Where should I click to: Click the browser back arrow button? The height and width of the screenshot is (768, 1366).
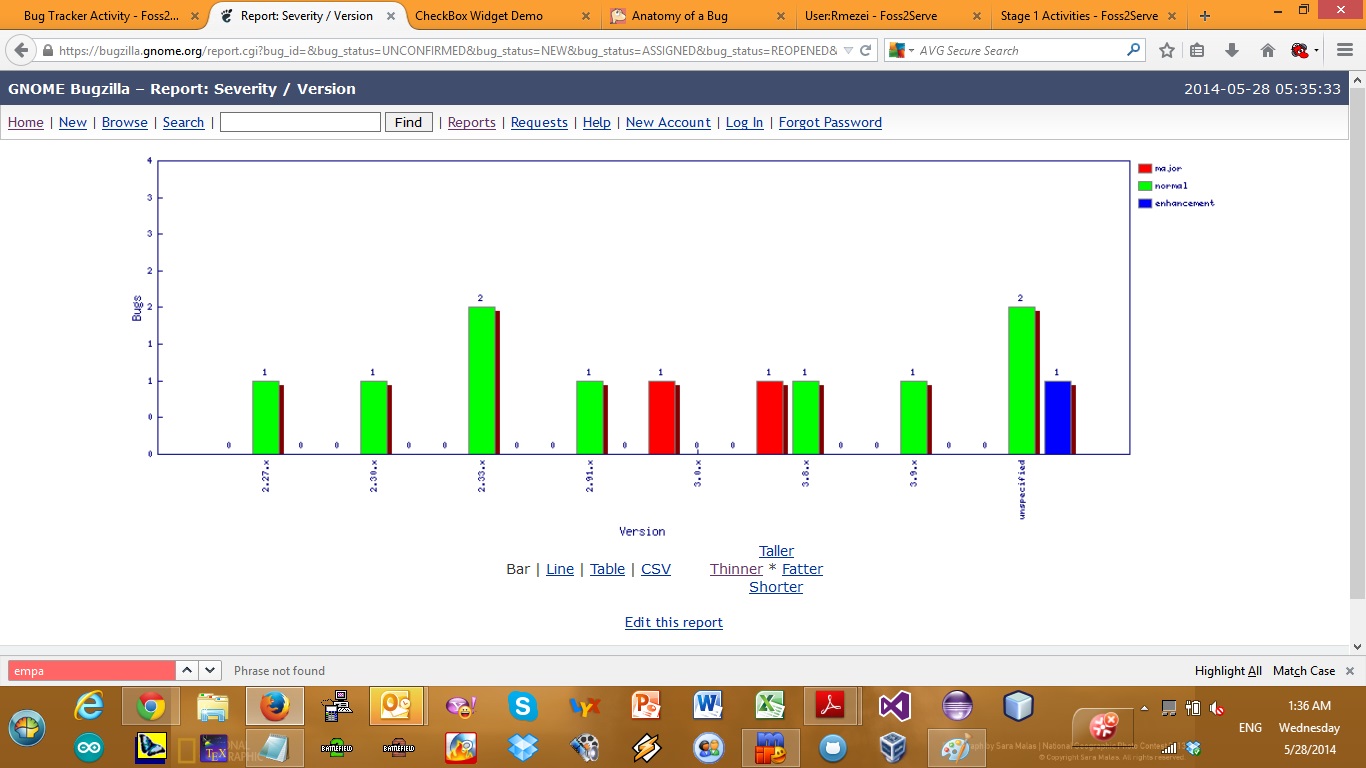click(x=21, y=50)
